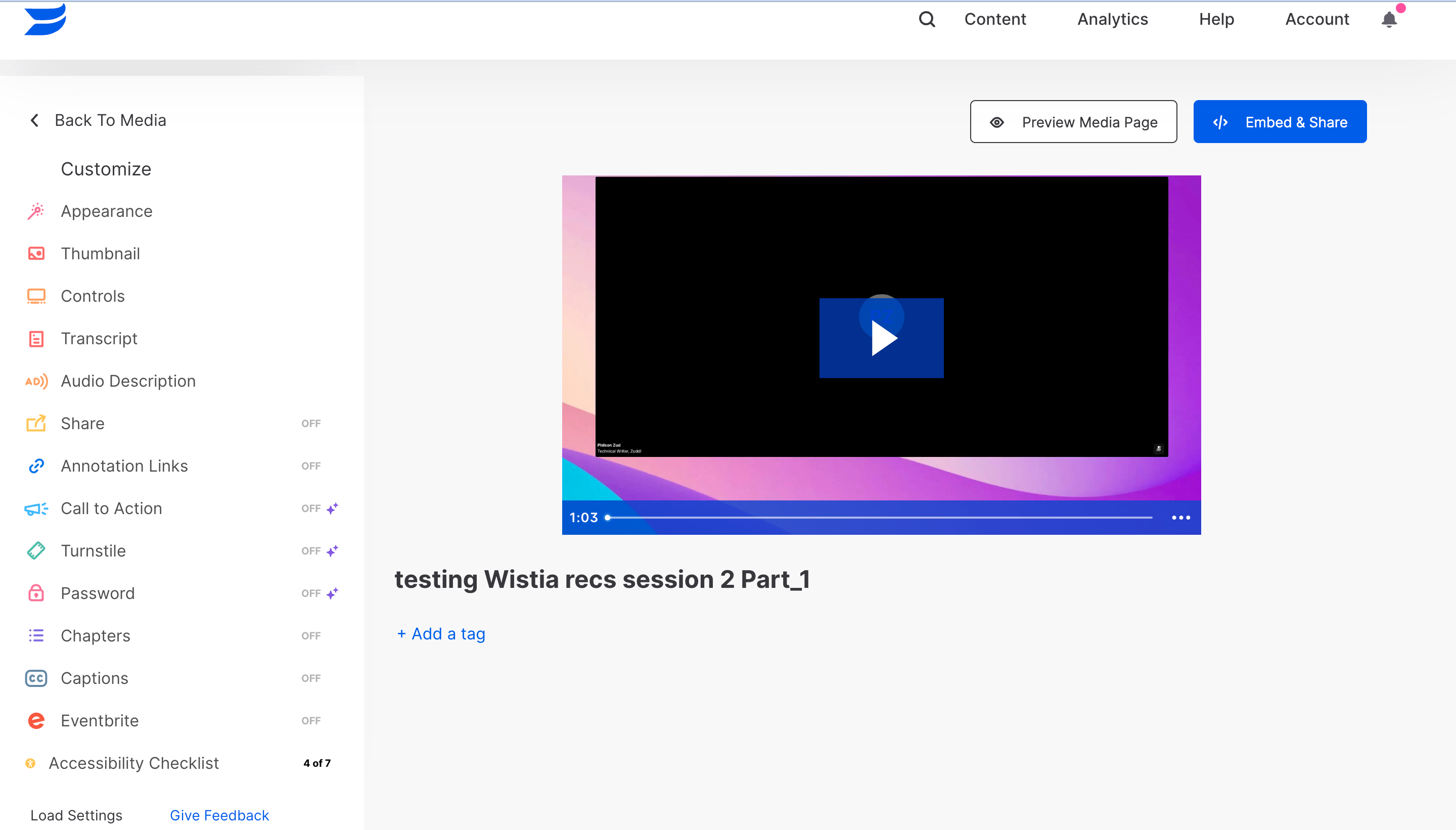Open the player's more options menu

pos(1180,517)
